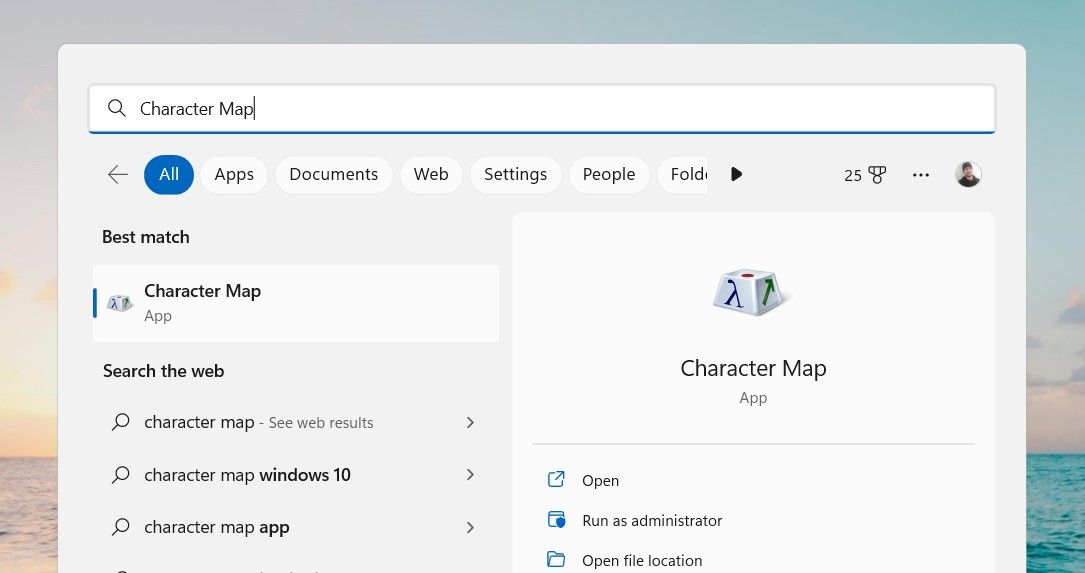Viewport: 1085px width, 573px height.
Task: Expand chevron for 'character map windows 10'
Action: 471,475
